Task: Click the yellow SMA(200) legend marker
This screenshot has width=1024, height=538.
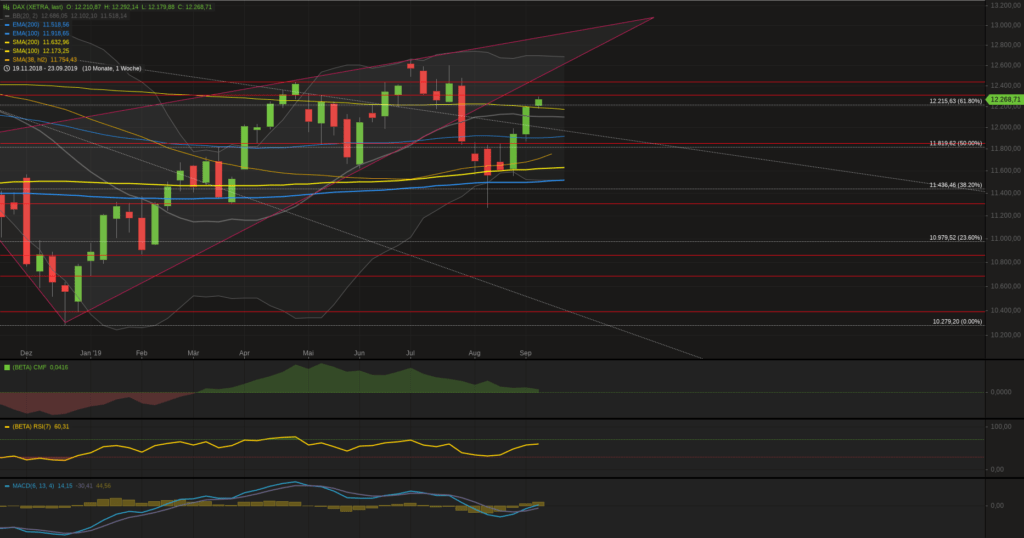Action: coord(7,42)
